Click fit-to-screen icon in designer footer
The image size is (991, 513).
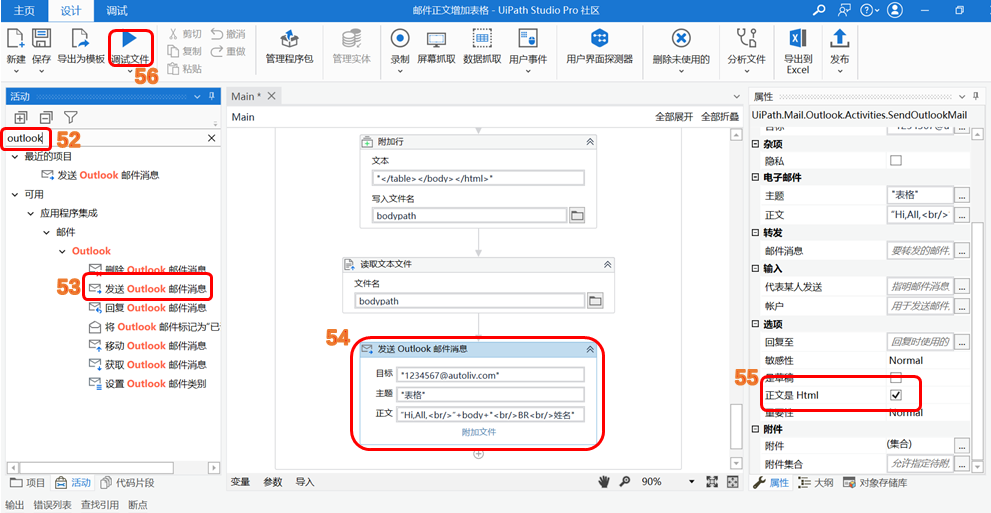point(712,481)
